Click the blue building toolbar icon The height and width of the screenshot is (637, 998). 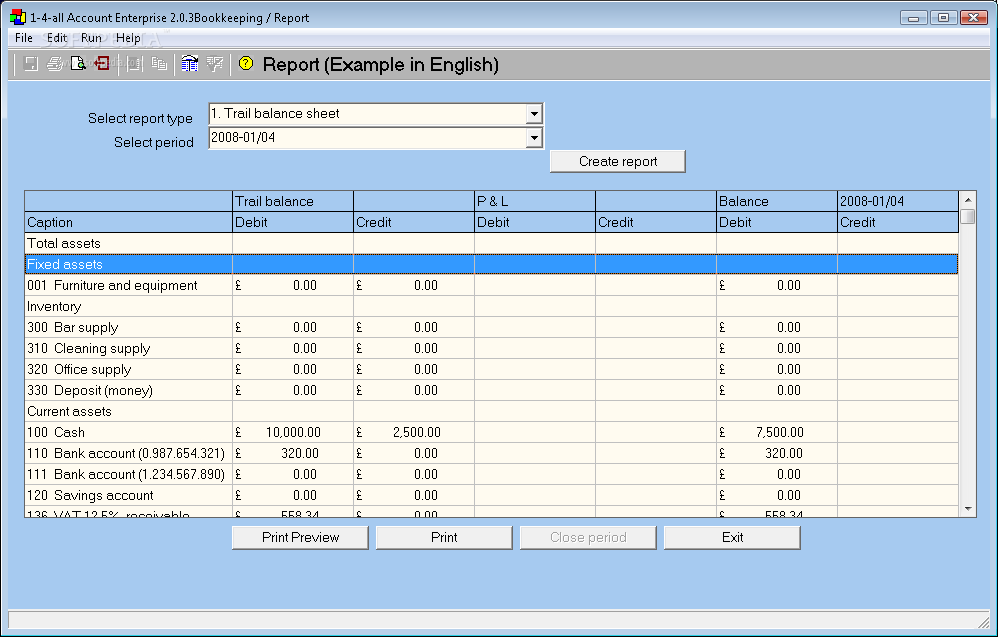pos(190,64)
